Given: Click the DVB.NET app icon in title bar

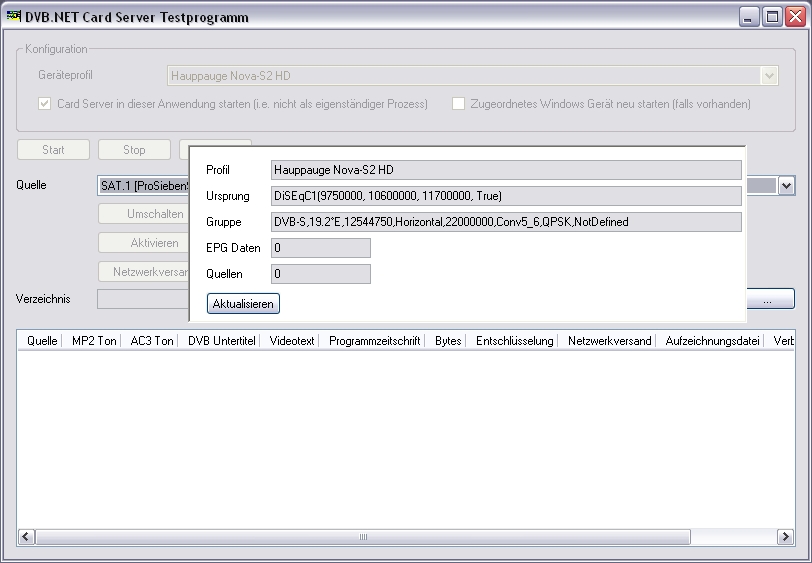Looking at the screenshot, I should [x=14, y=17].
